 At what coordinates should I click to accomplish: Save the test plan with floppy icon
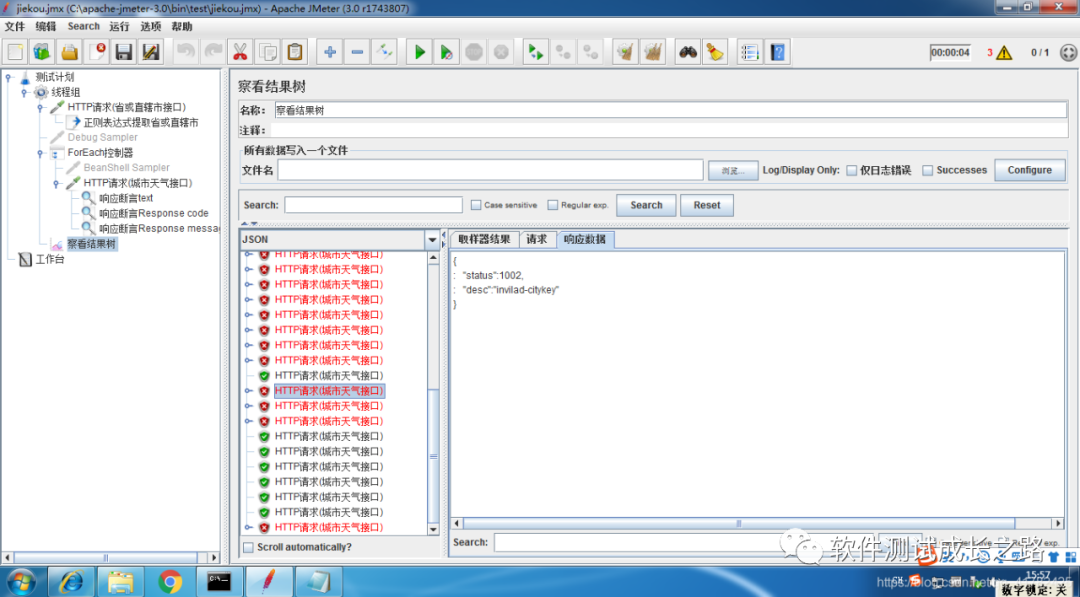[x=123, y=52]
